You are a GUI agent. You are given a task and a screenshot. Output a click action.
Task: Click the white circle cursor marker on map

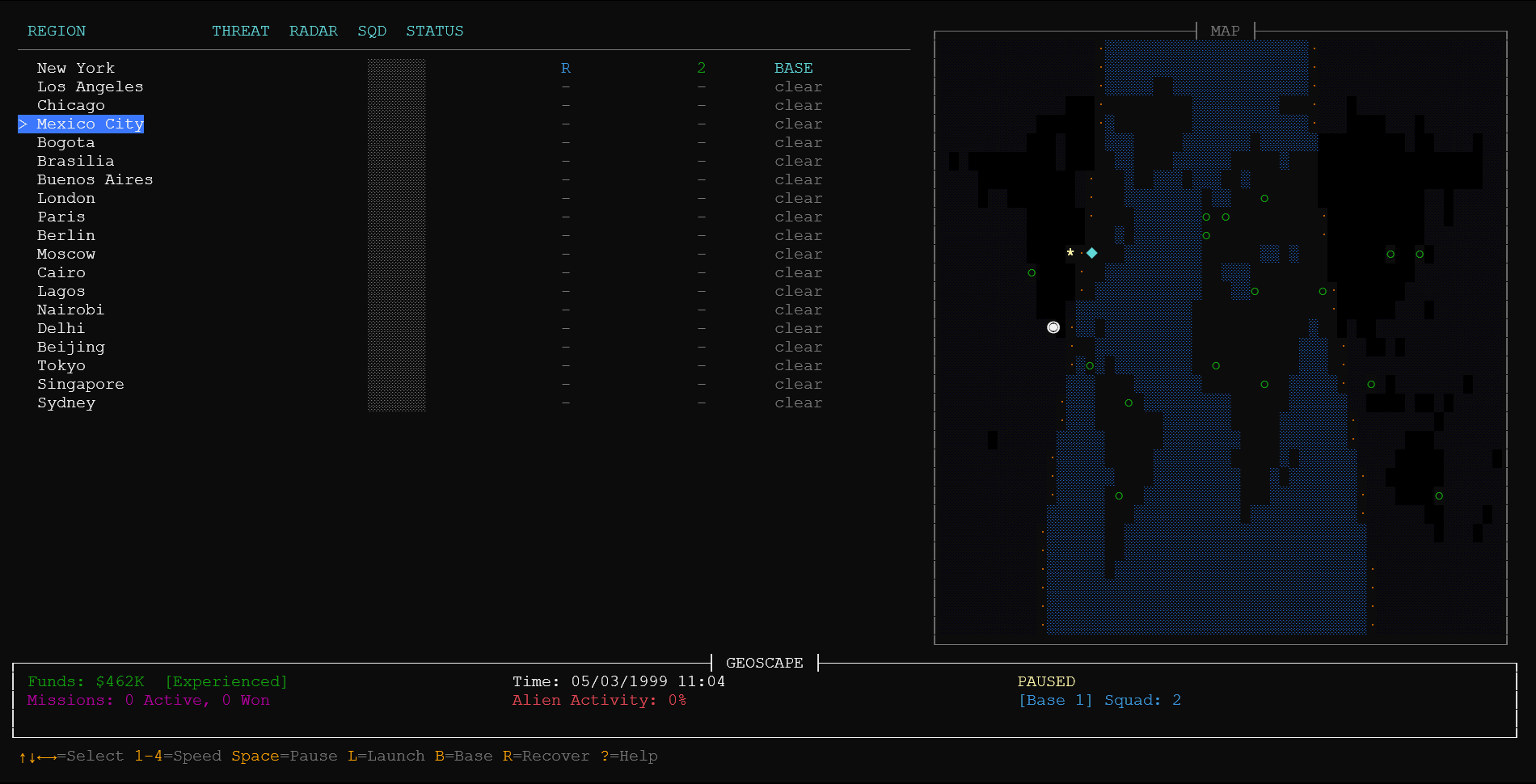[1053, 327]
